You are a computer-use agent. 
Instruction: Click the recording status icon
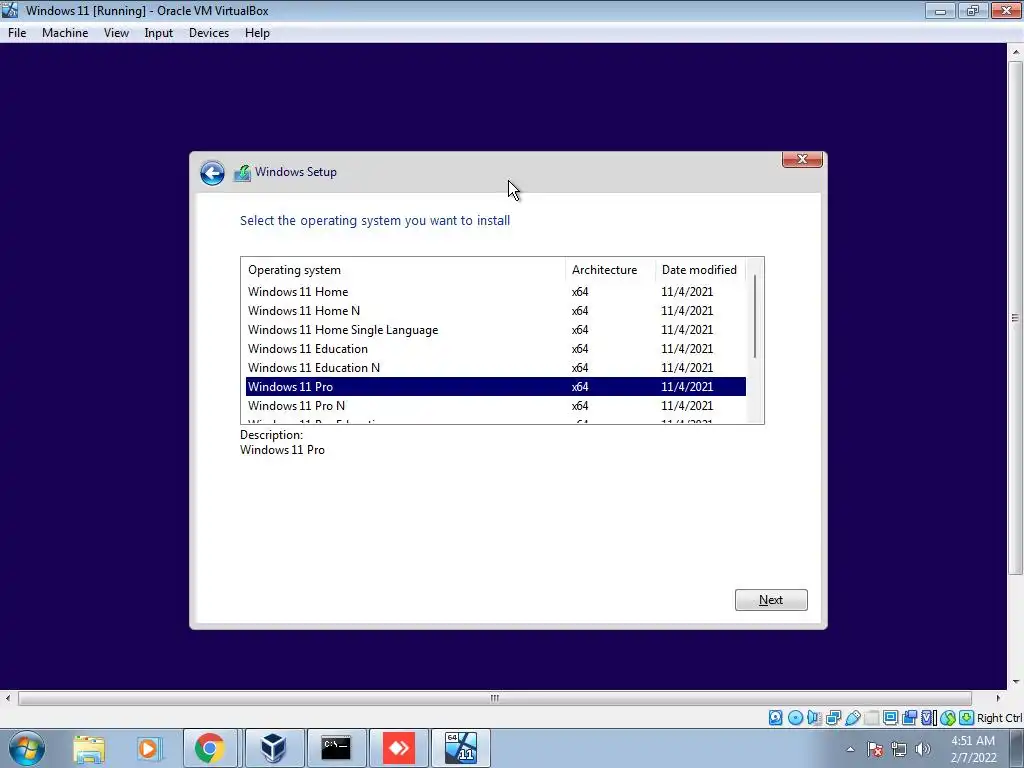(x=909, y=718)
